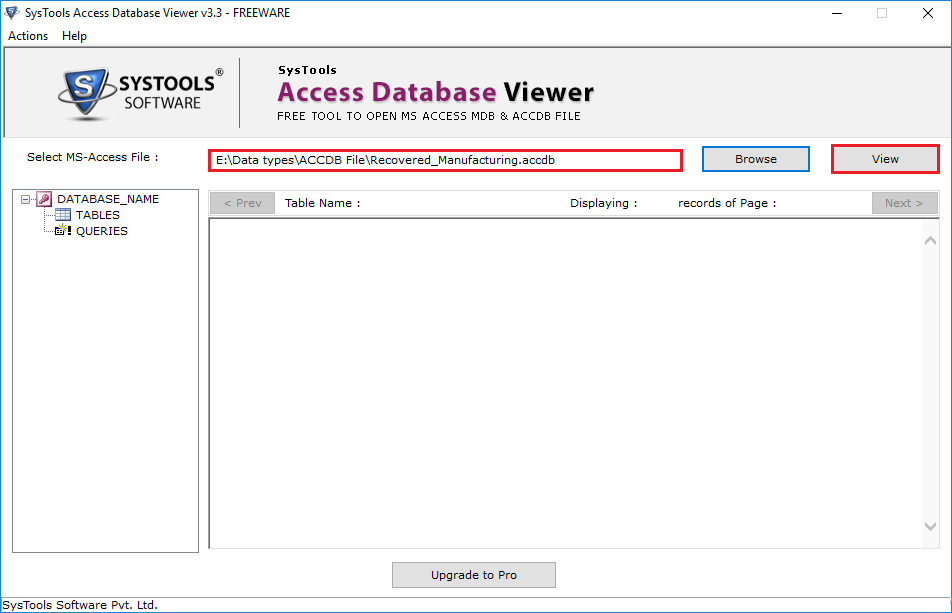Click the Upgrade to Pro button
Screen dimensions: 952x613
[x=474, y=575]
